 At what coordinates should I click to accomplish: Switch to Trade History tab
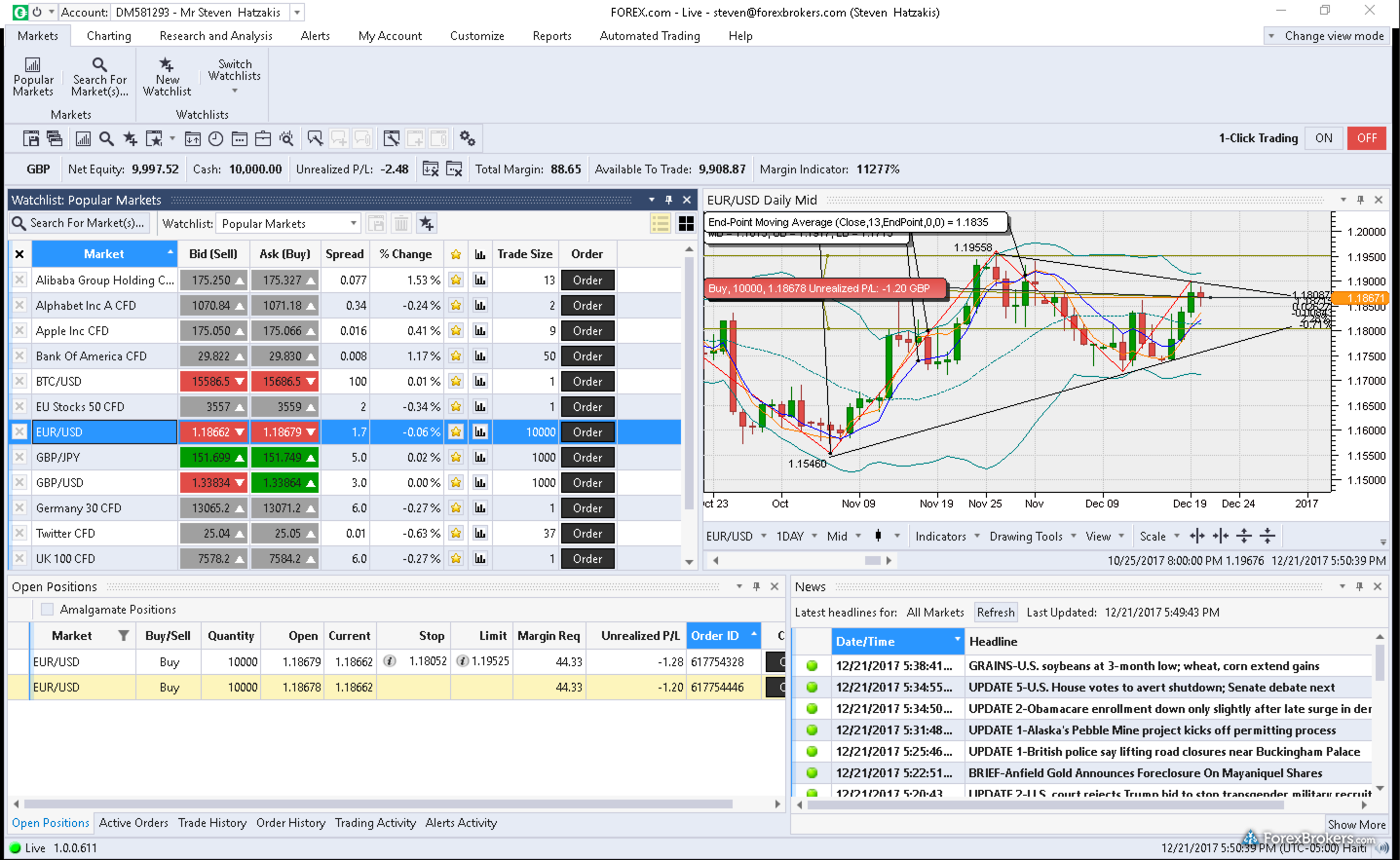pos(212,823)
